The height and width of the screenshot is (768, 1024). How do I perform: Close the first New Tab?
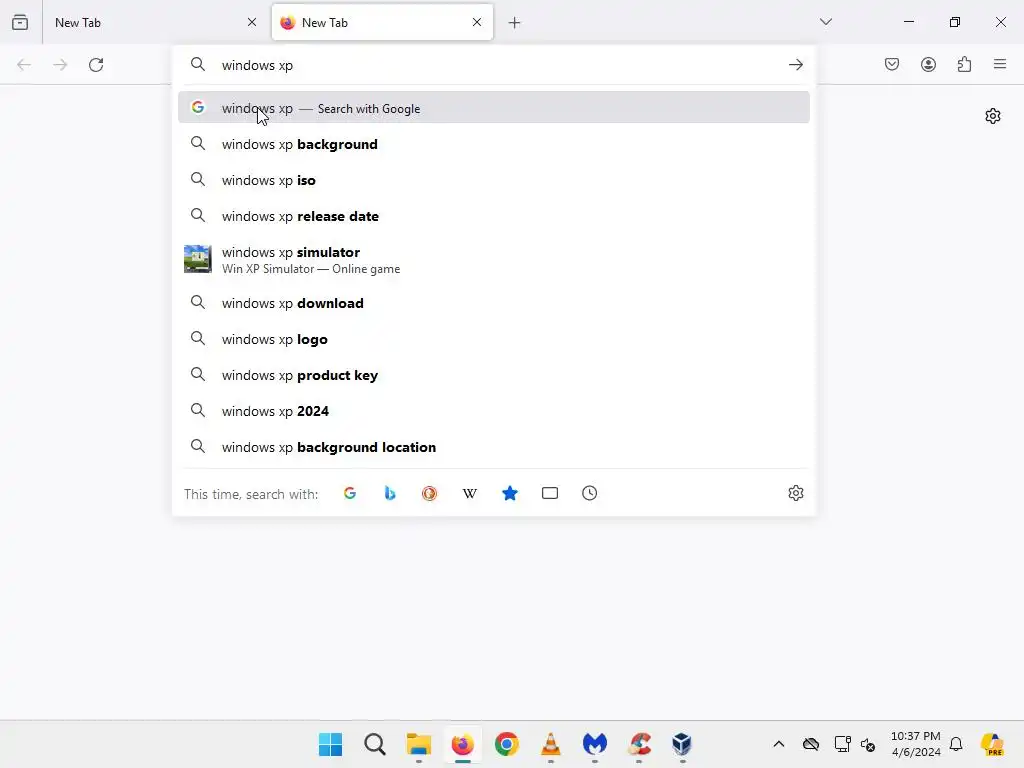tap(252, 22)
